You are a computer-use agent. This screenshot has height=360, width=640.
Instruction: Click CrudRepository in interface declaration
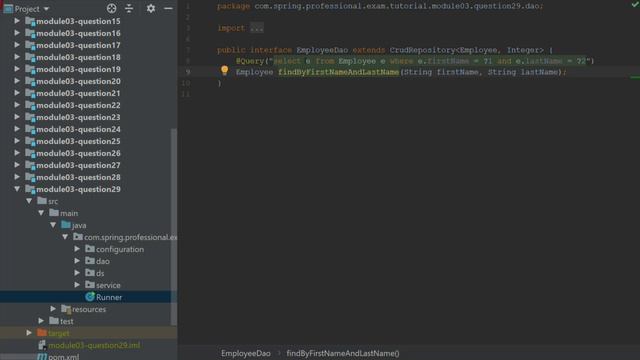pos(422,50)
